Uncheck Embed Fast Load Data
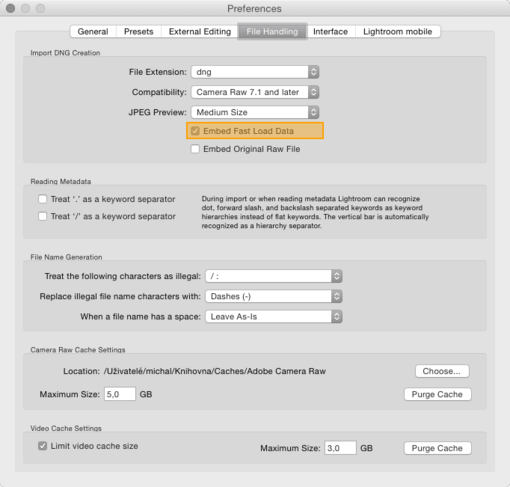510x487 pixels. [195, 131]
